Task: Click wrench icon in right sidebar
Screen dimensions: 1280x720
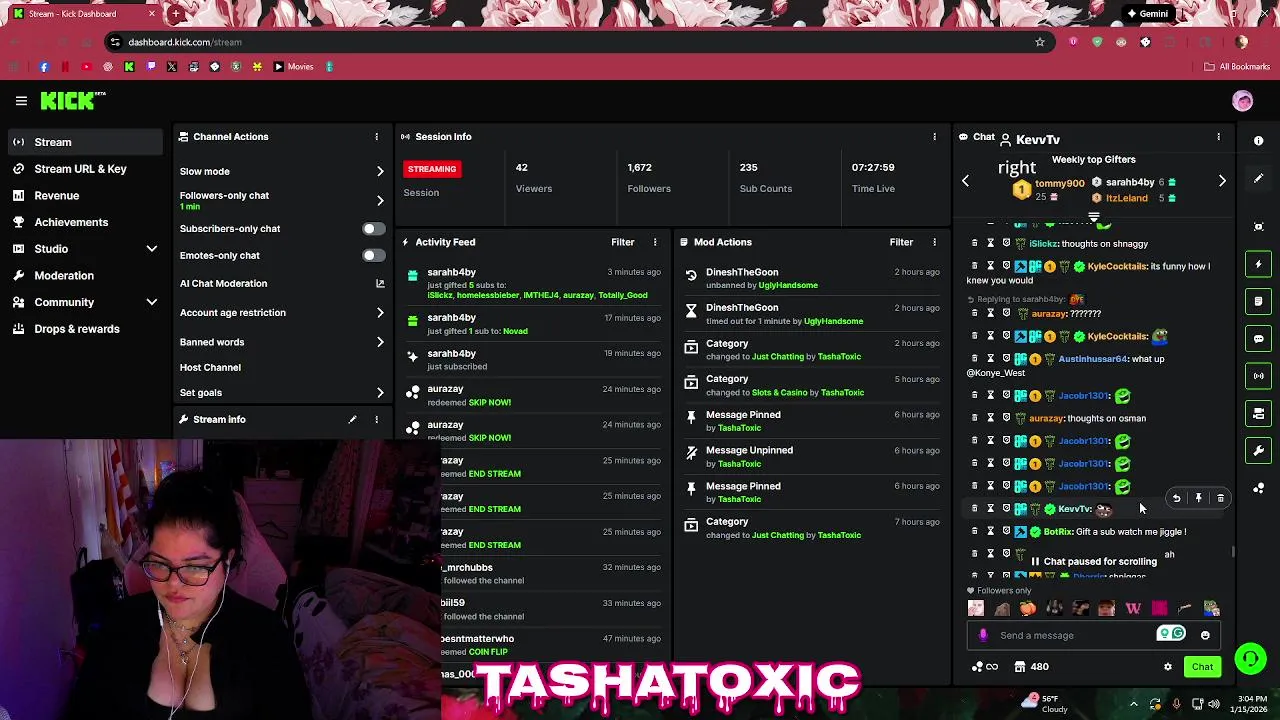Action: pyautogui.click(x=1258, y=451)
